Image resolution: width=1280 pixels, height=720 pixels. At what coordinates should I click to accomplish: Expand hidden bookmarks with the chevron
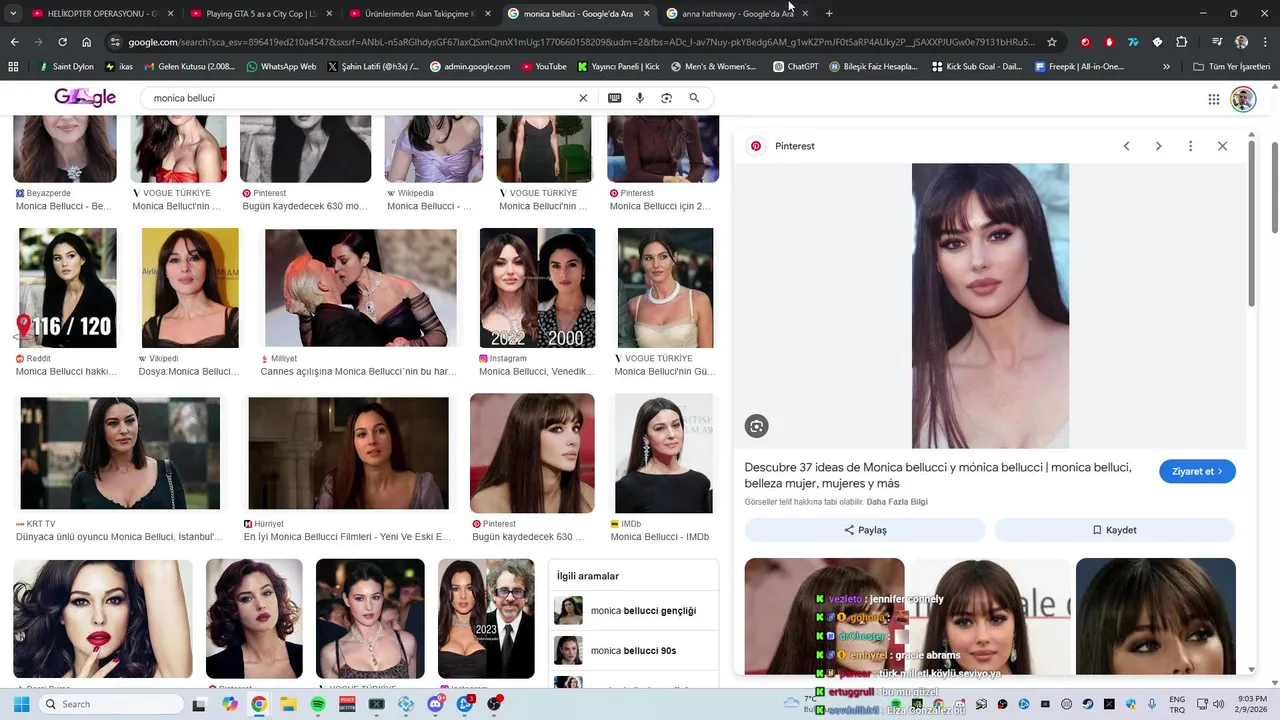pyautogui.click(x=1166, y=67)
